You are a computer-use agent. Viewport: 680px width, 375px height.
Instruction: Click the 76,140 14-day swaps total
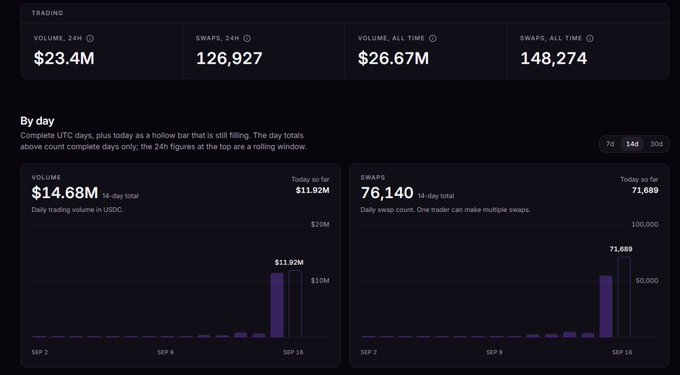click(x=387, y=193)
